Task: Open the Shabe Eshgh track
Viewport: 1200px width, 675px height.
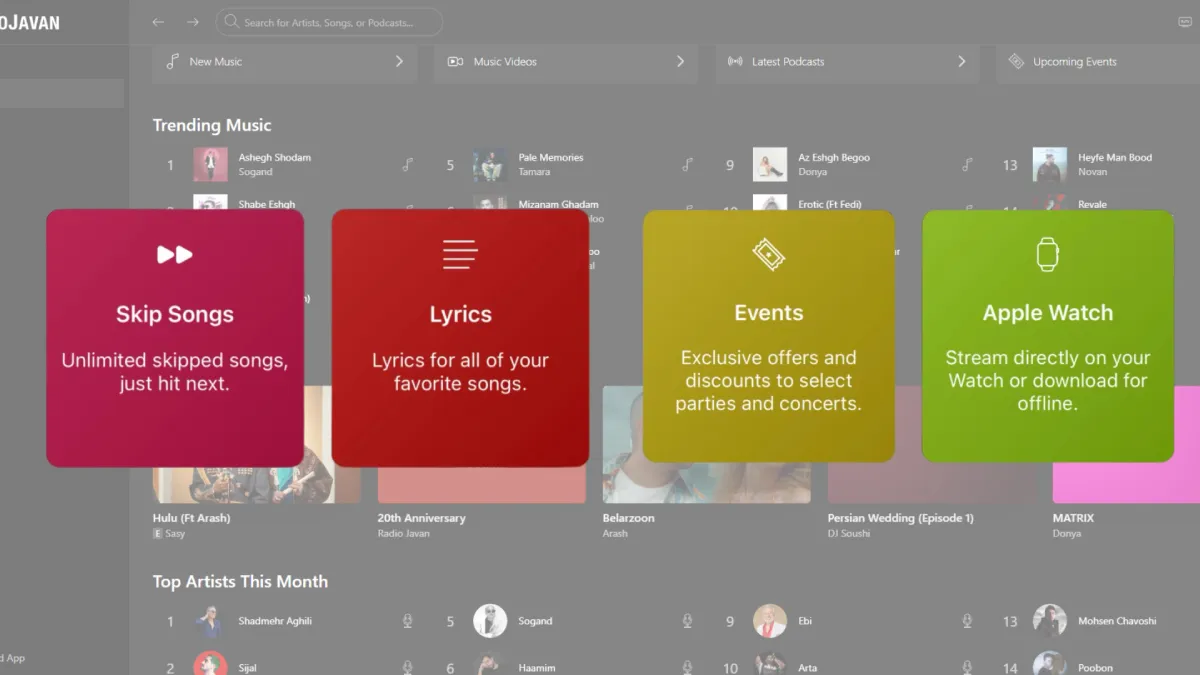Action: click(267, 204)
